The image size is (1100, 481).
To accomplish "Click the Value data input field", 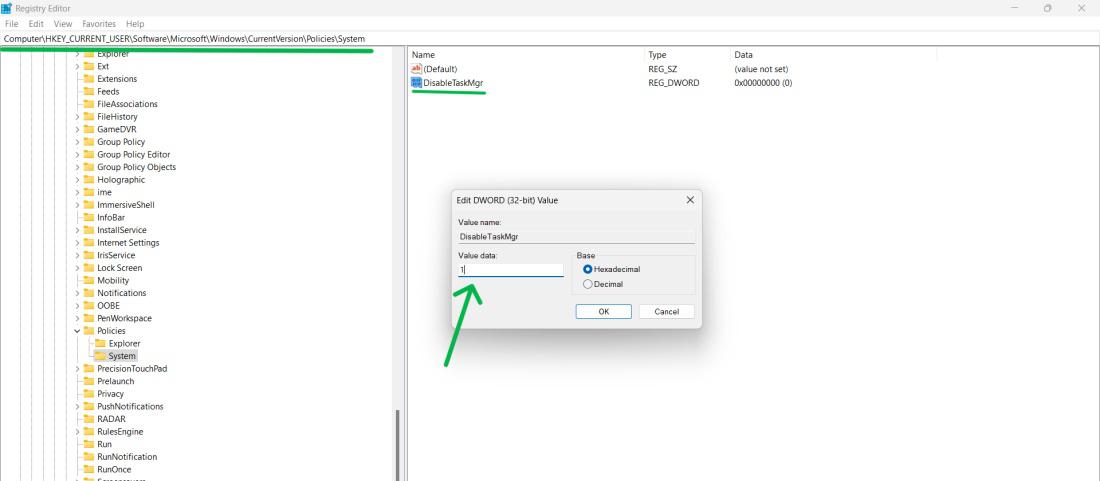I will point(511,270).
